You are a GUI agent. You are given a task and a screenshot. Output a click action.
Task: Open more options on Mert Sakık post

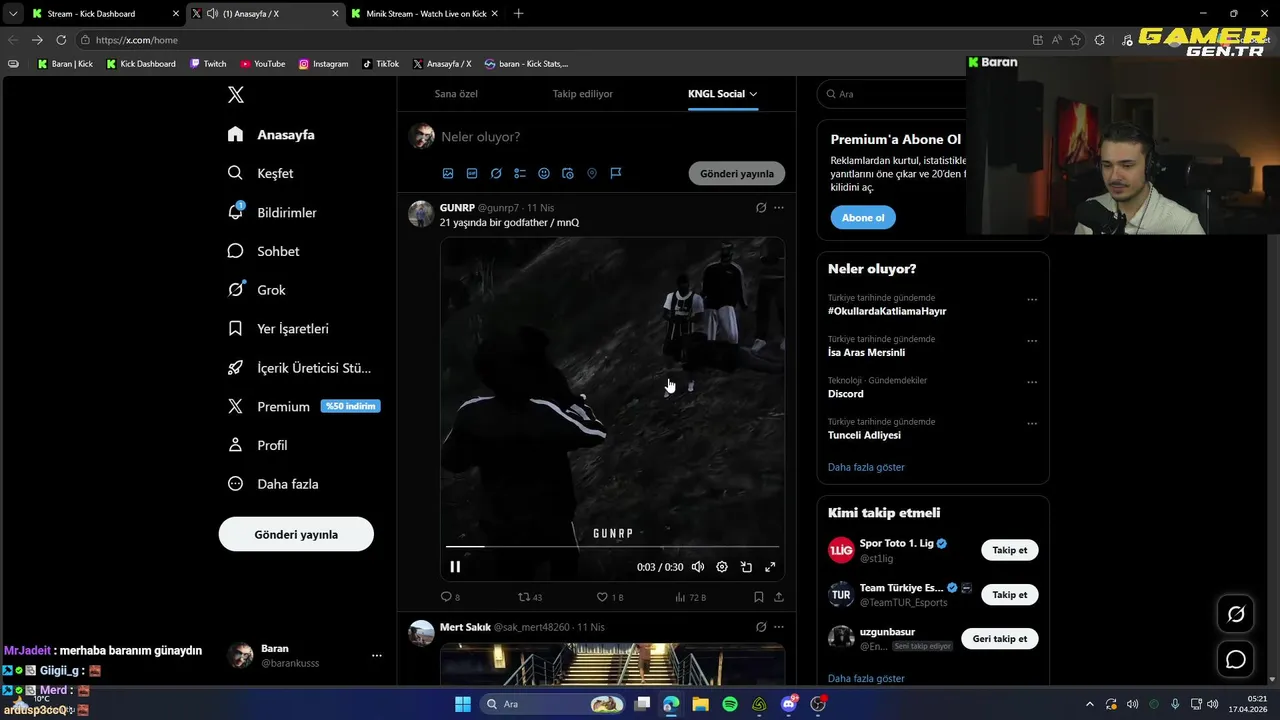pos(779,627)
